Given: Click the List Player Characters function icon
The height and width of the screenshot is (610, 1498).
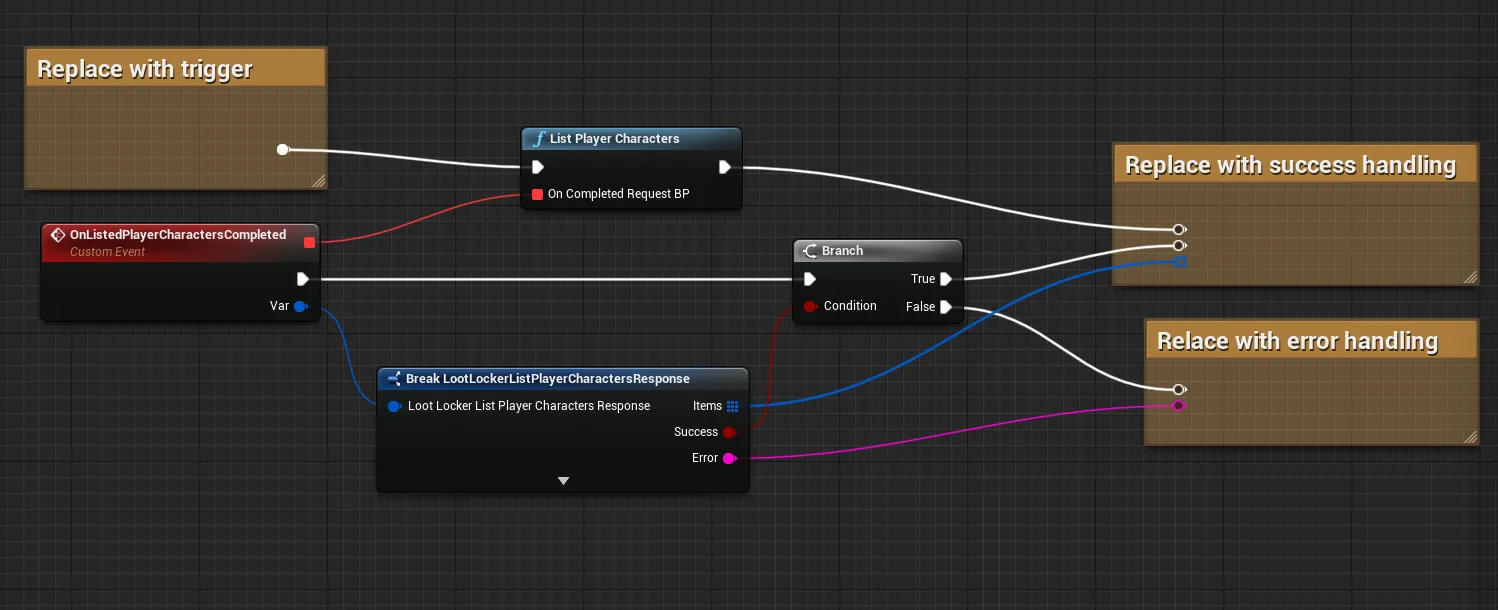Looking at the screenshot, I should pos(538,139).
